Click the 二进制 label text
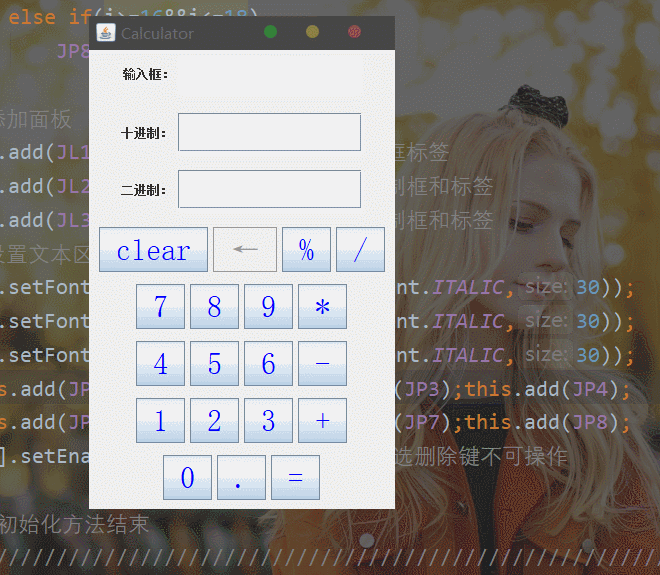 [144, 190]
